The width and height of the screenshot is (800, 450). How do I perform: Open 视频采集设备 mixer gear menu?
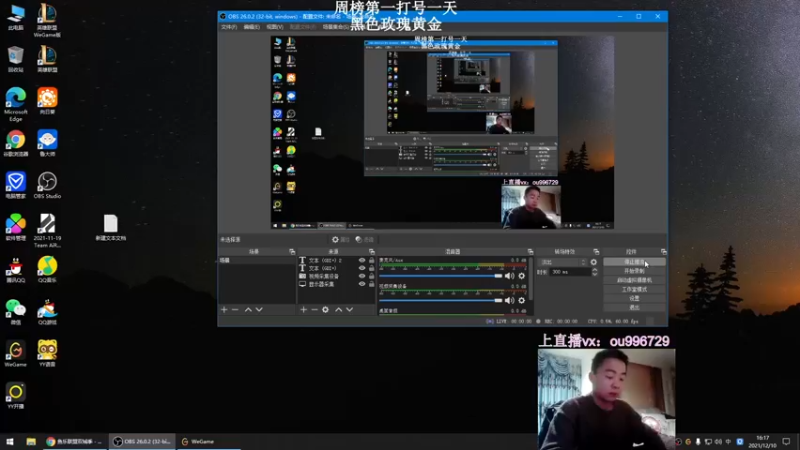[521, 301]
